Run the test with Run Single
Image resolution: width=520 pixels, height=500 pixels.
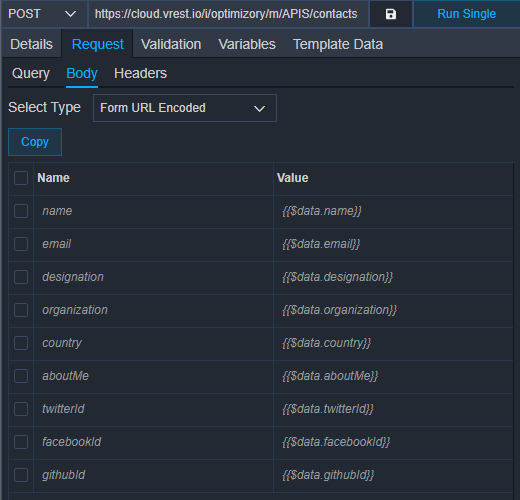click(466, 14)
